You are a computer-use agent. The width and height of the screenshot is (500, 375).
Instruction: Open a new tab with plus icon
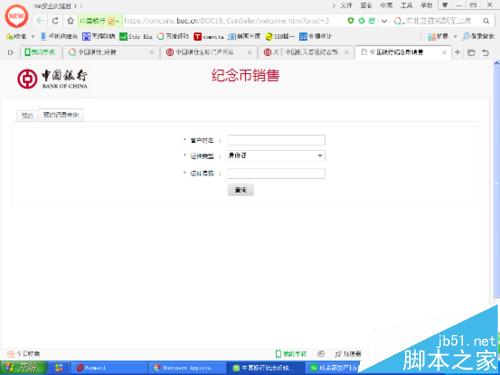pos(458,52)
